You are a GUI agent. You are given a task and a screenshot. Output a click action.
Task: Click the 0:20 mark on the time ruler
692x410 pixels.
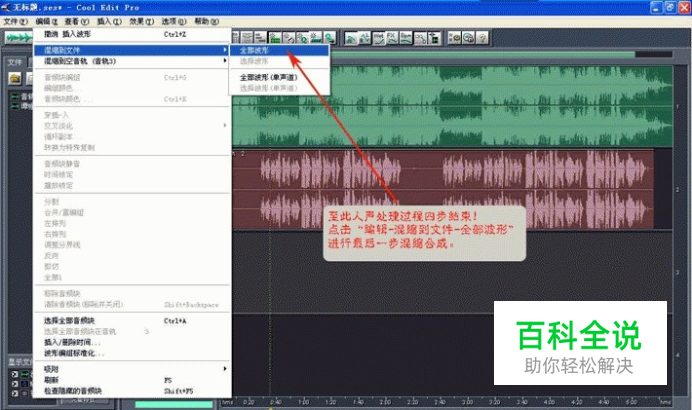(x=248, y=402)
